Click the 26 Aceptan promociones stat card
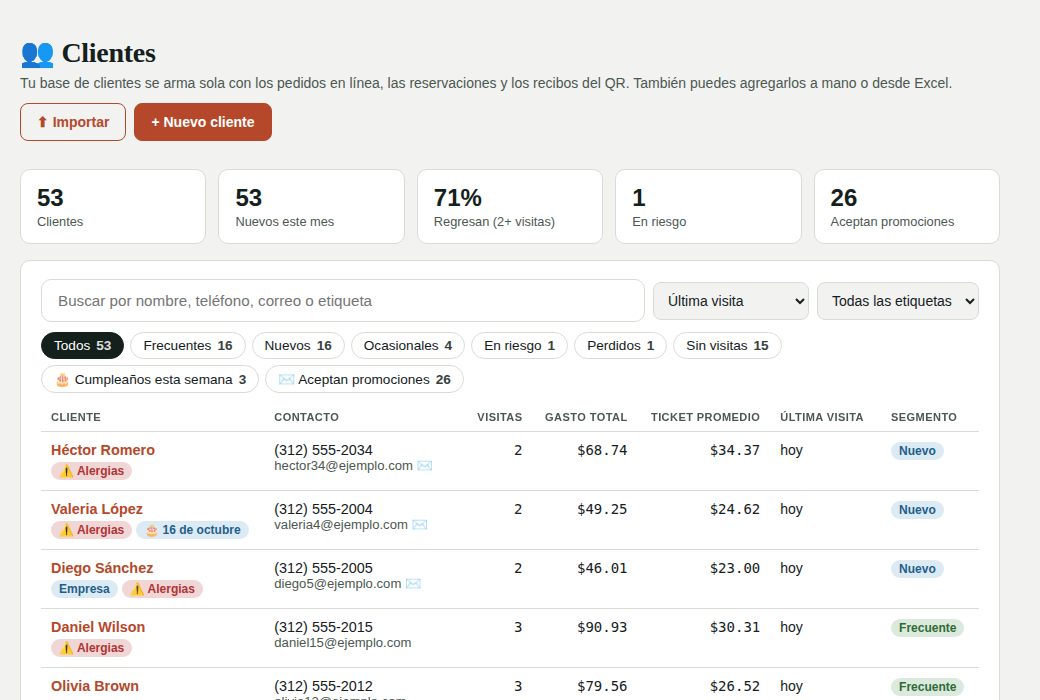 907,206
